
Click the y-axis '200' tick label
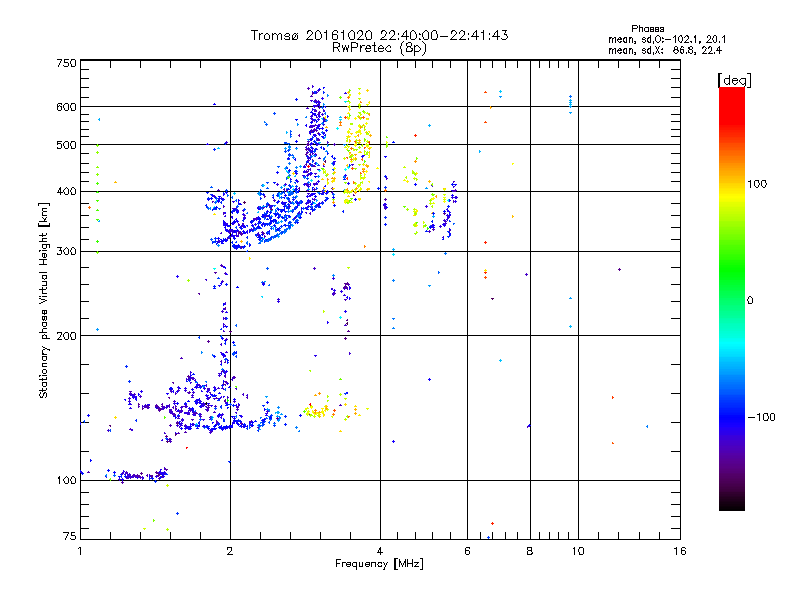[66, 336]
